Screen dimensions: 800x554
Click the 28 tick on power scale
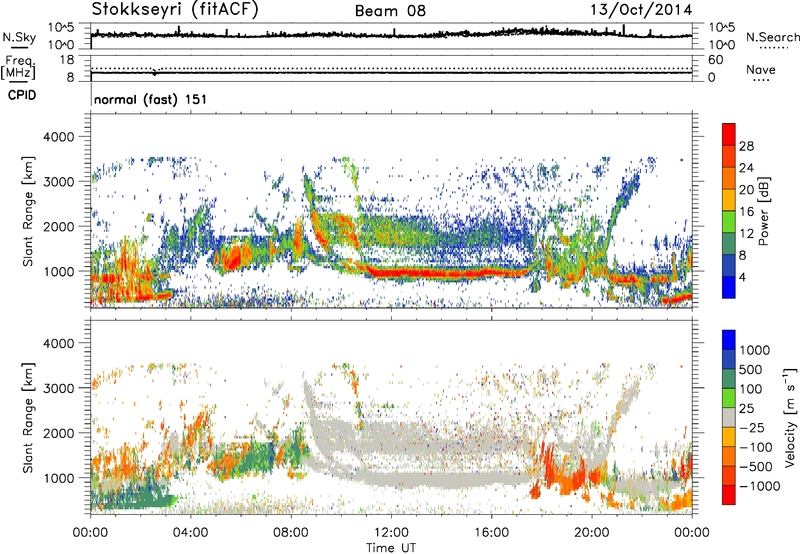pos(746,146)
